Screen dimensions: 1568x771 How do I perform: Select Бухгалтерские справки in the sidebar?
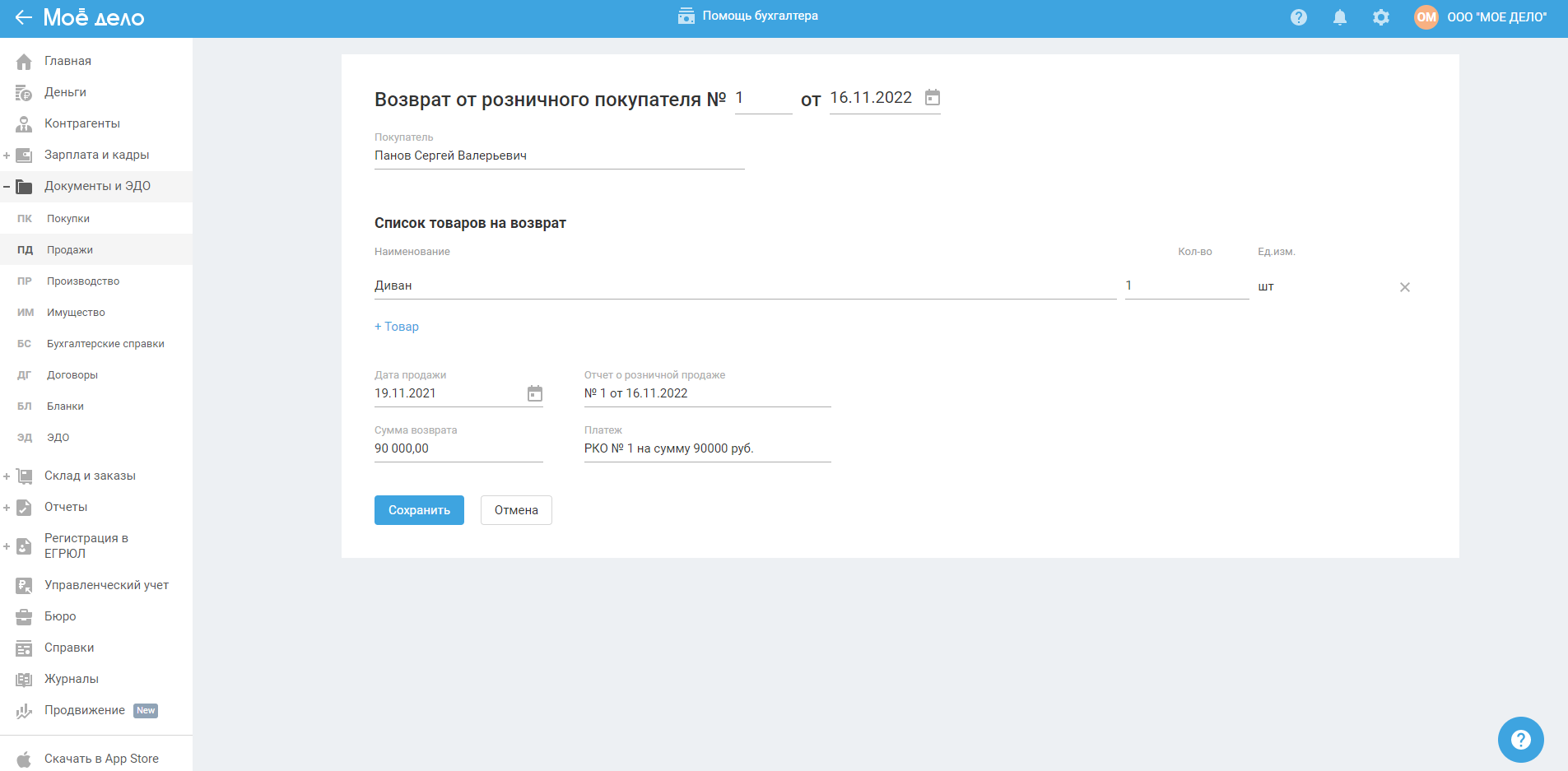coord(105,344)
